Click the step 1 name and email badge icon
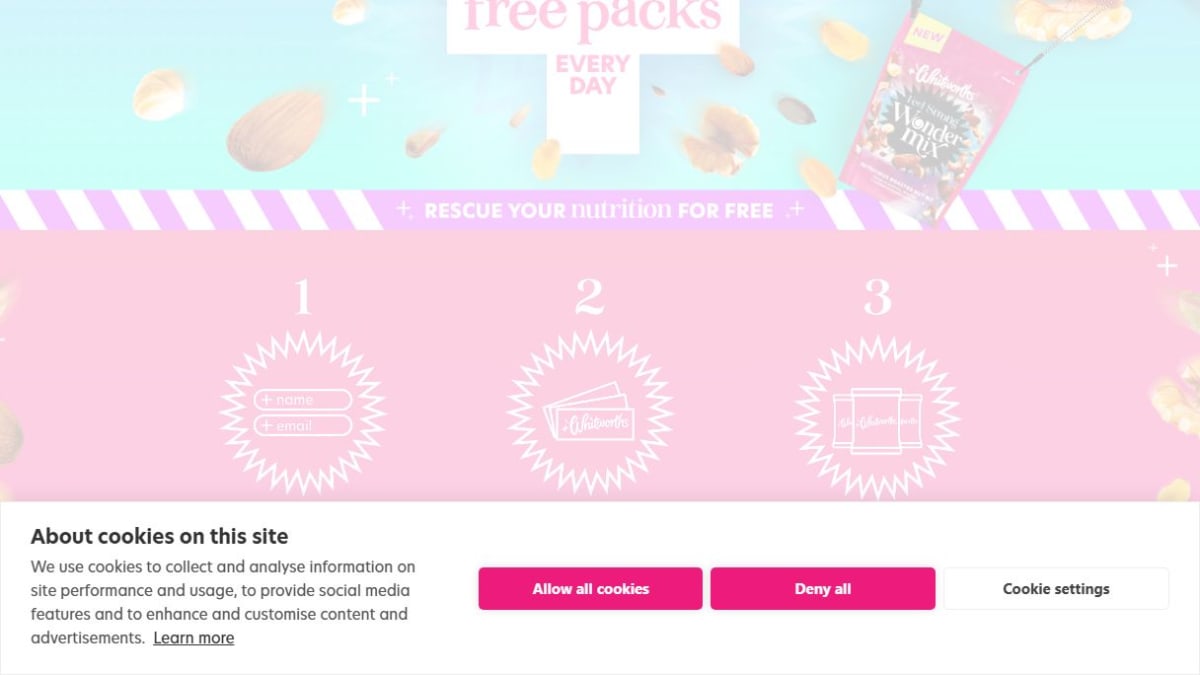The width and height of the screenshot is (1200, 675). (302, 413)
